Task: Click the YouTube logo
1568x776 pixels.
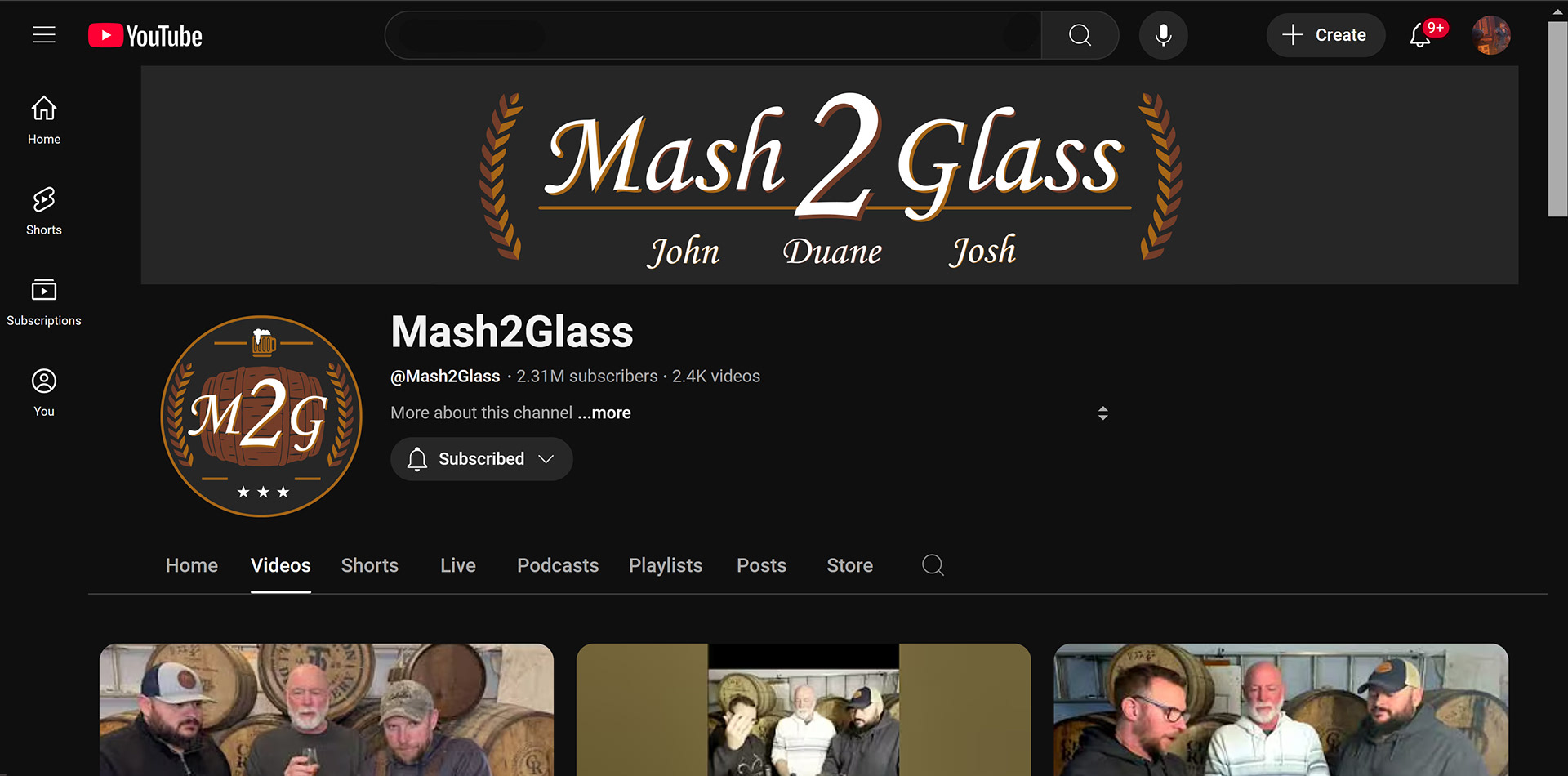Action: [145, 36]
